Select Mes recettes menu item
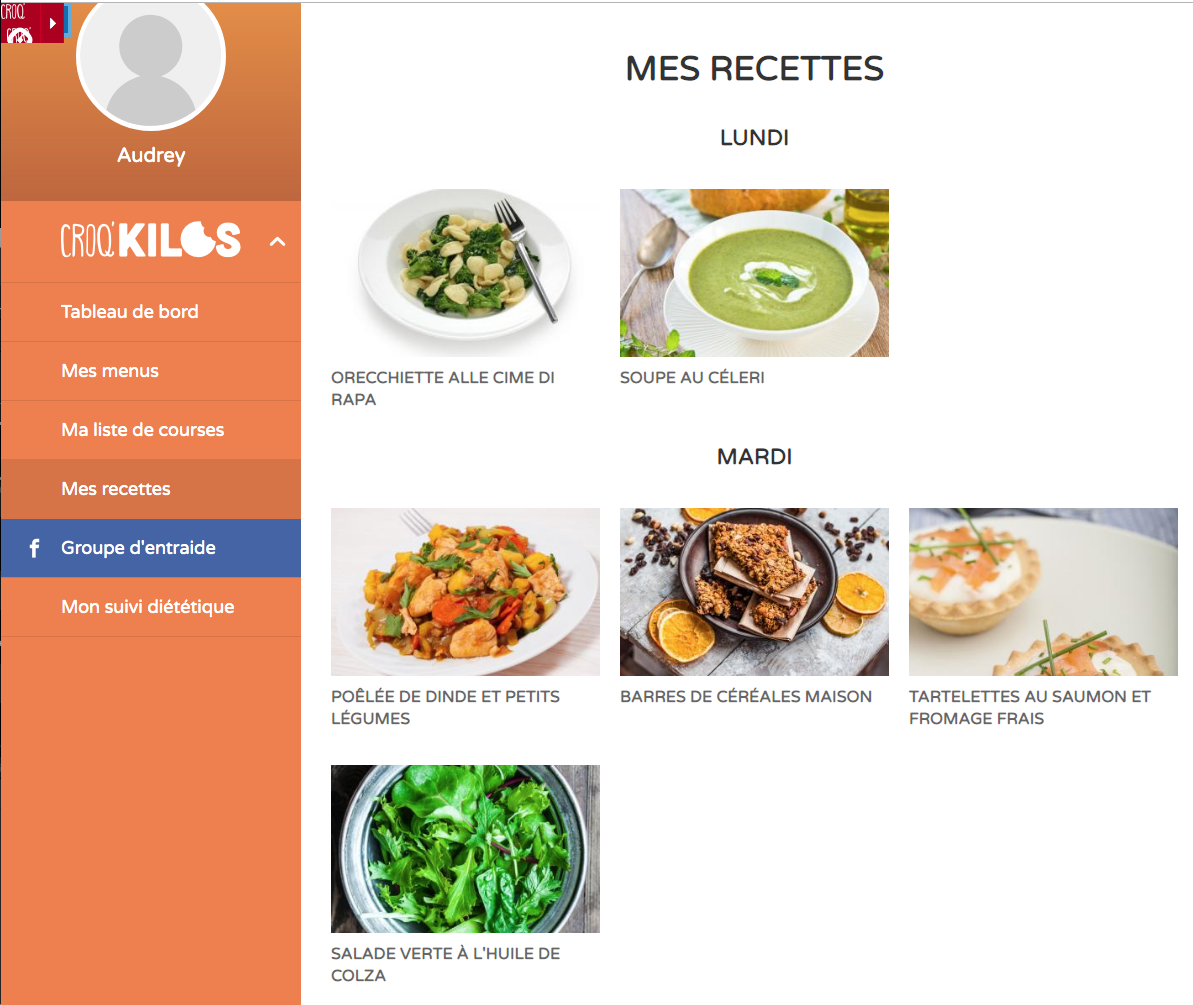 151,489
